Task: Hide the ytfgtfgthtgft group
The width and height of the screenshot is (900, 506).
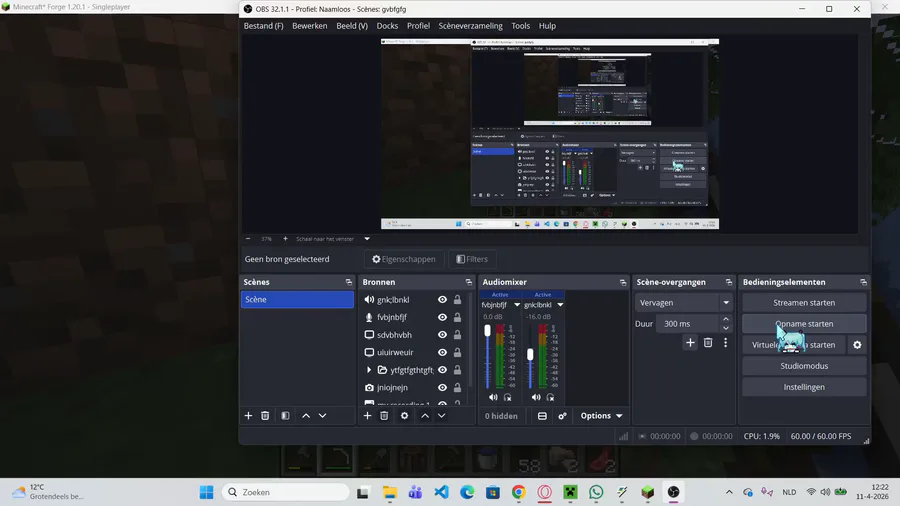Action: click(442, 370)
